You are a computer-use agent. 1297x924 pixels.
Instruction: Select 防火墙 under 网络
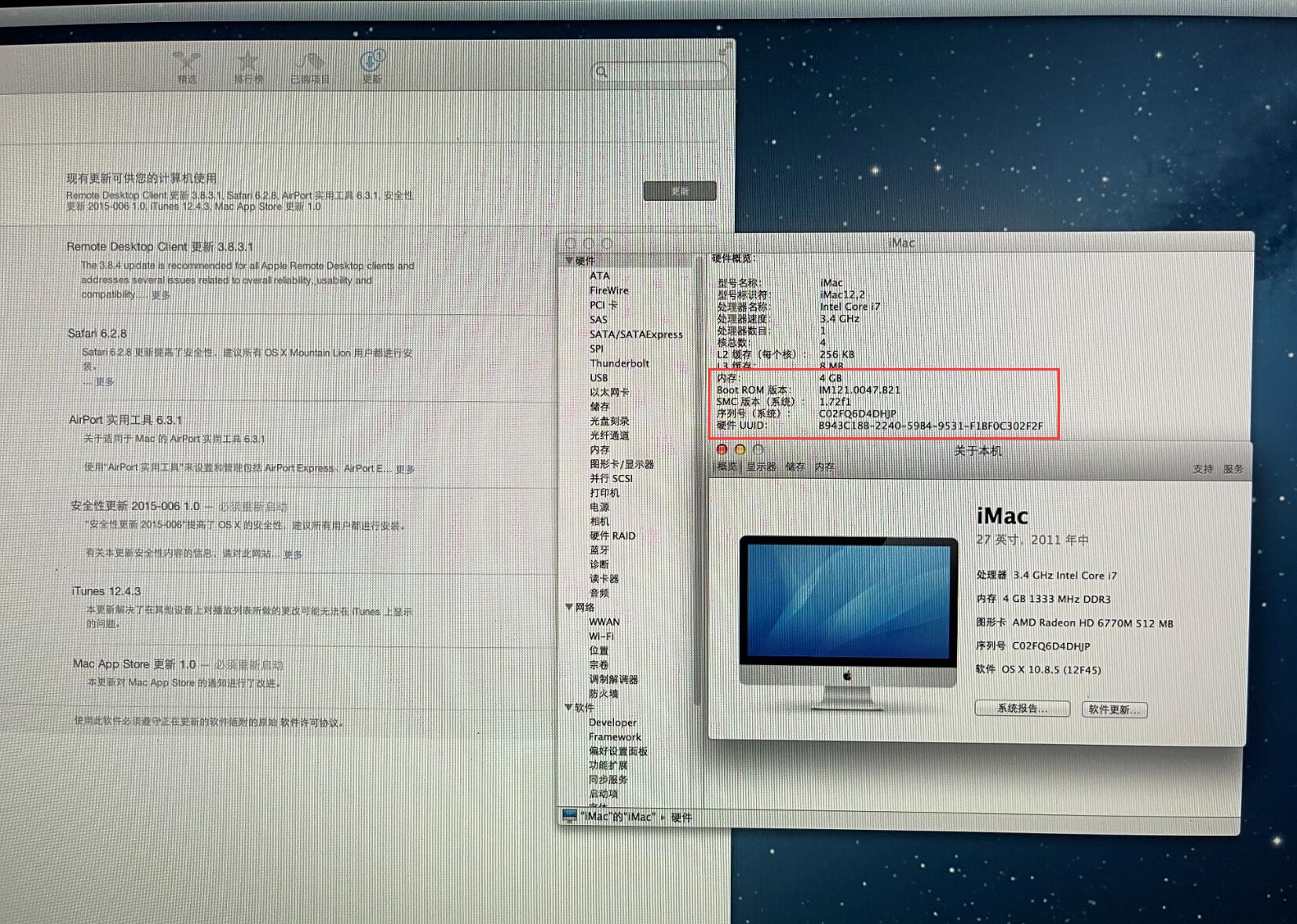point(604,693)
